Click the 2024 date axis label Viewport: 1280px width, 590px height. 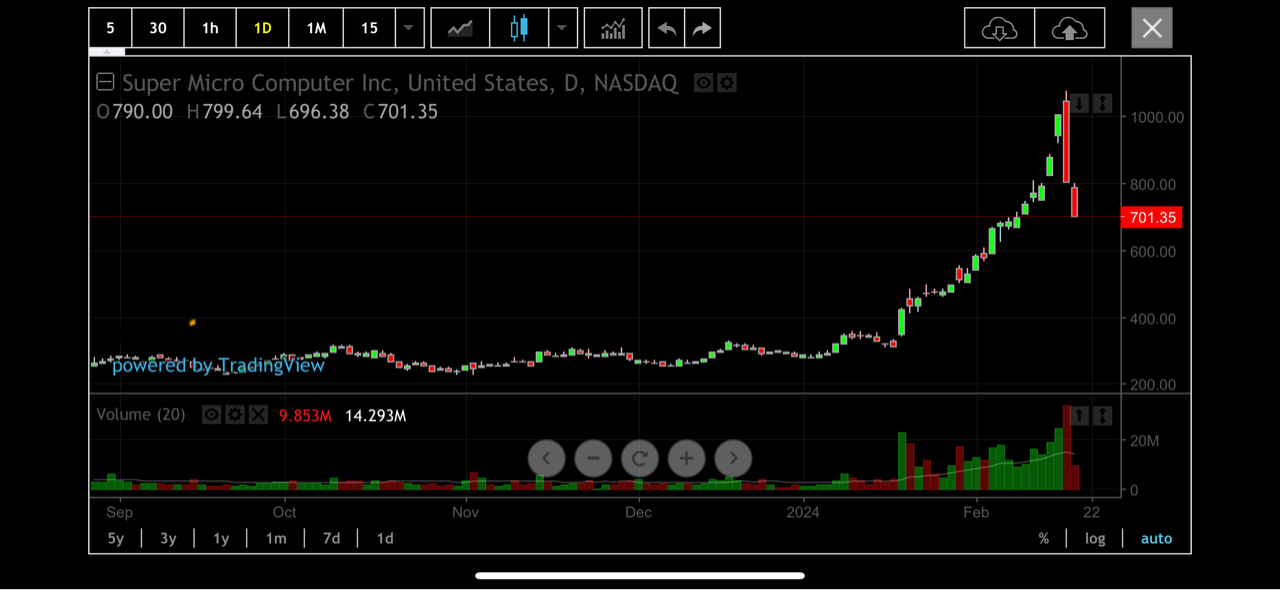pyautogui.click(x=803, y=512)
